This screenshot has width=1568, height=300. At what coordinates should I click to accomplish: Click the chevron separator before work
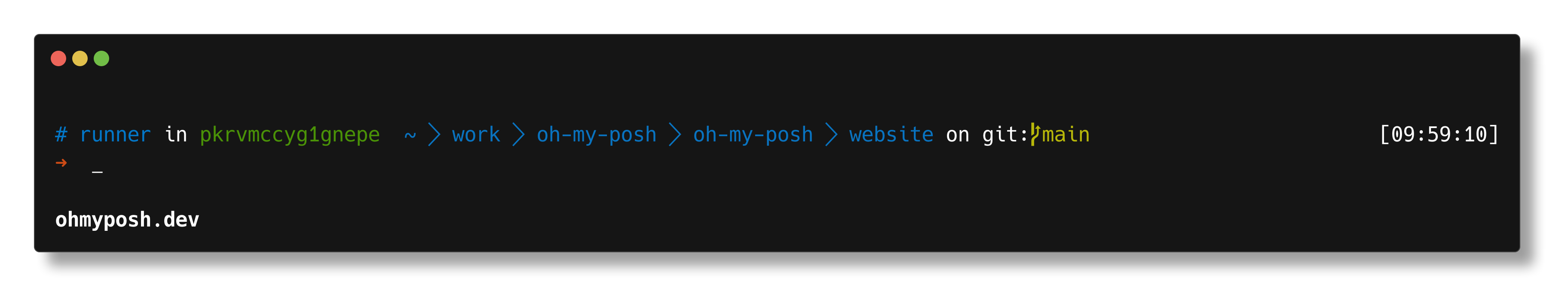click(433, 135)
